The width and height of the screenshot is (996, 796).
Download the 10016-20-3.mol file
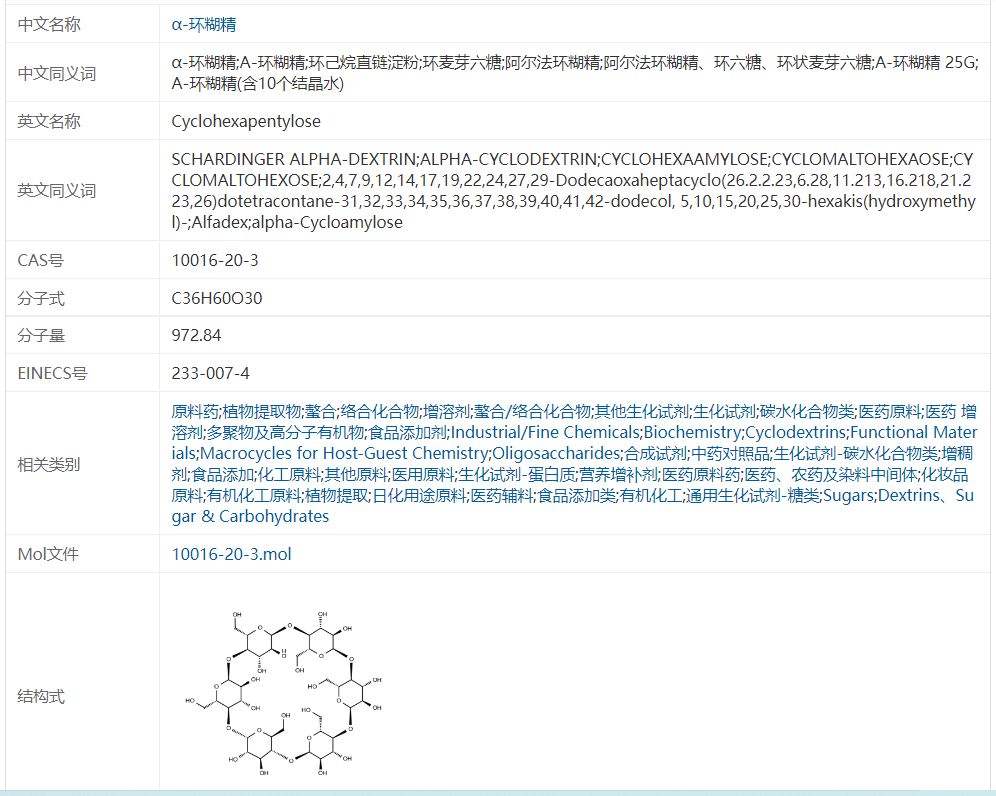click(231, 554)
